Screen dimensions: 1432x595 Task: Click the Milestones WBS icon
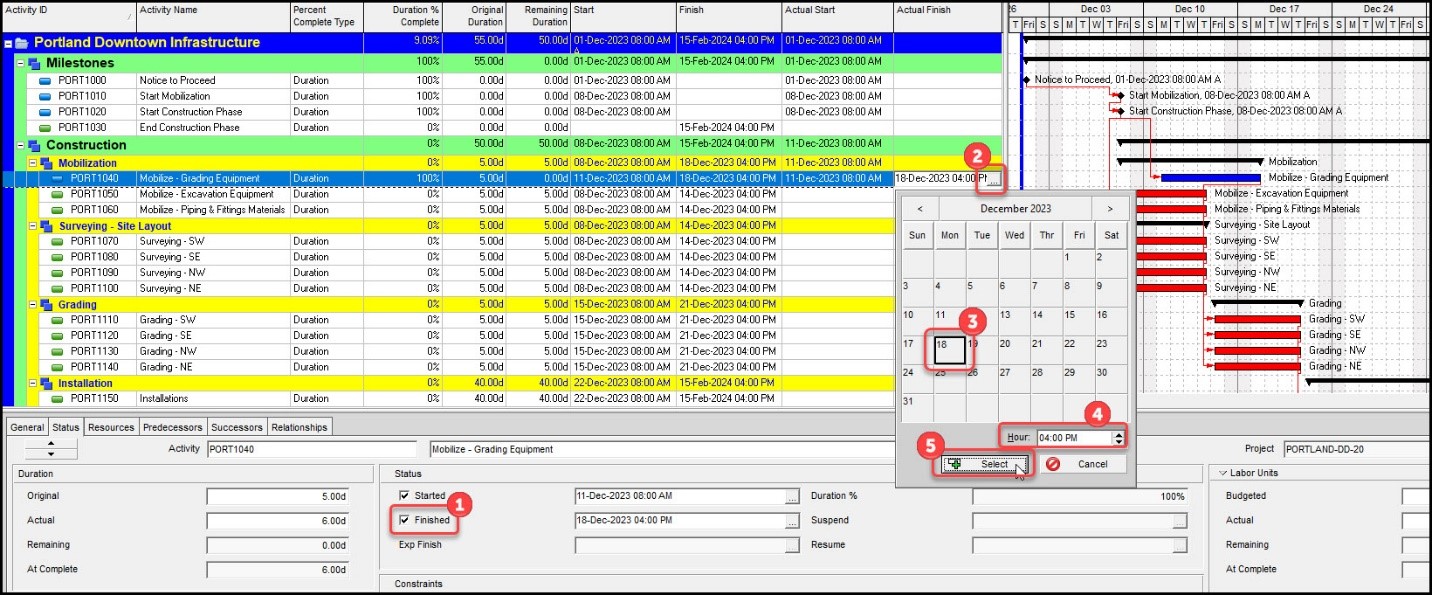point(35,63)
